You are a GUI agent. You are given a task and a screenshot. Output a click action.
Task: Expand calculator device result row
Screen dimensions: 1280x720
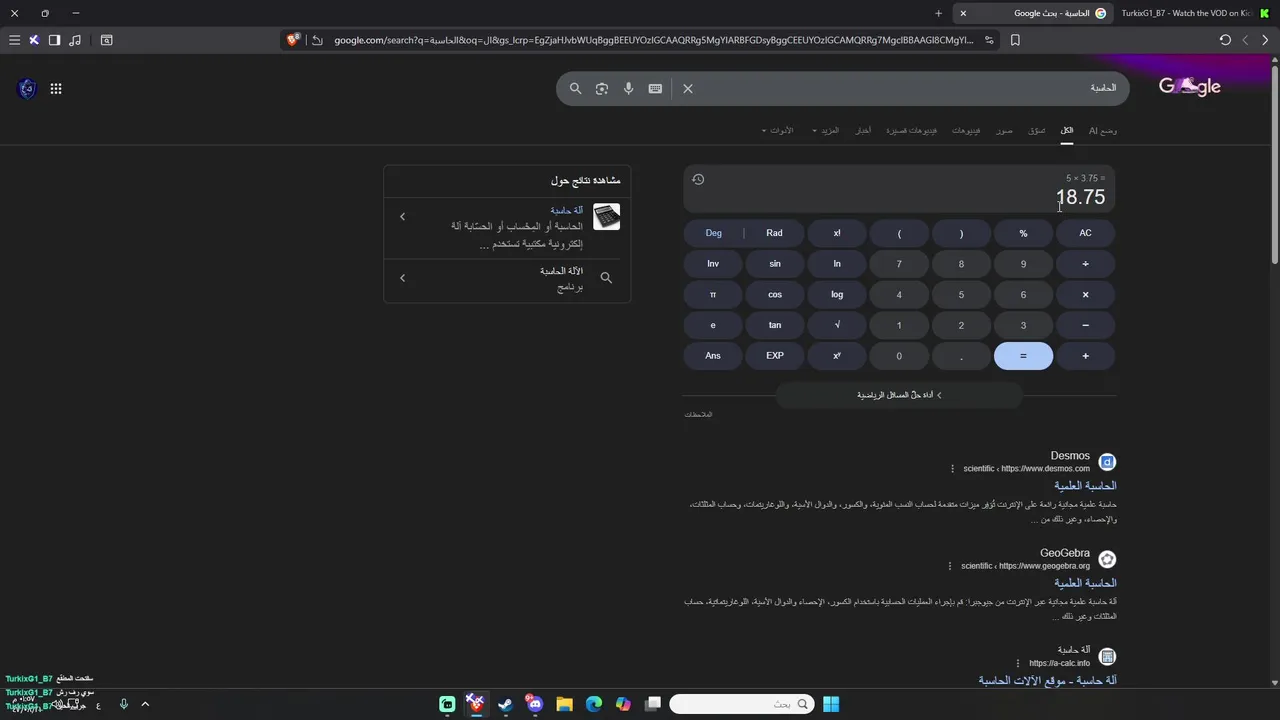(x=507, y=230)
